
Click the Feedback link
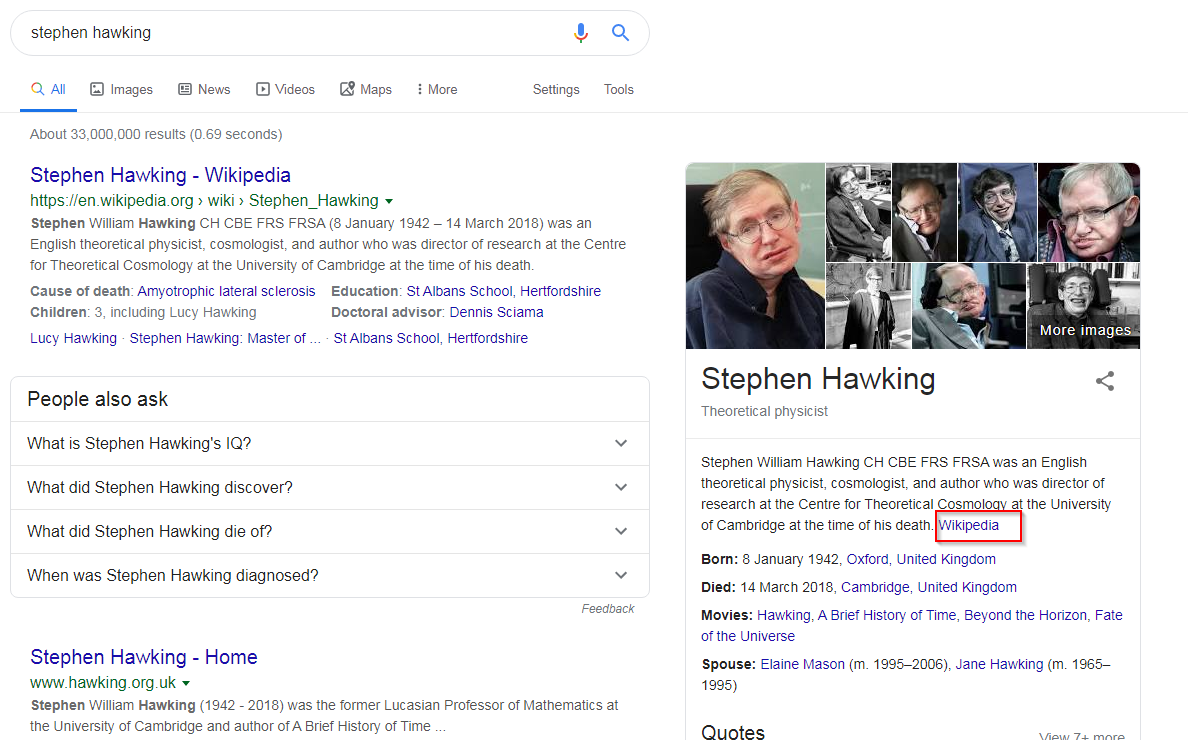pos(608,608)
